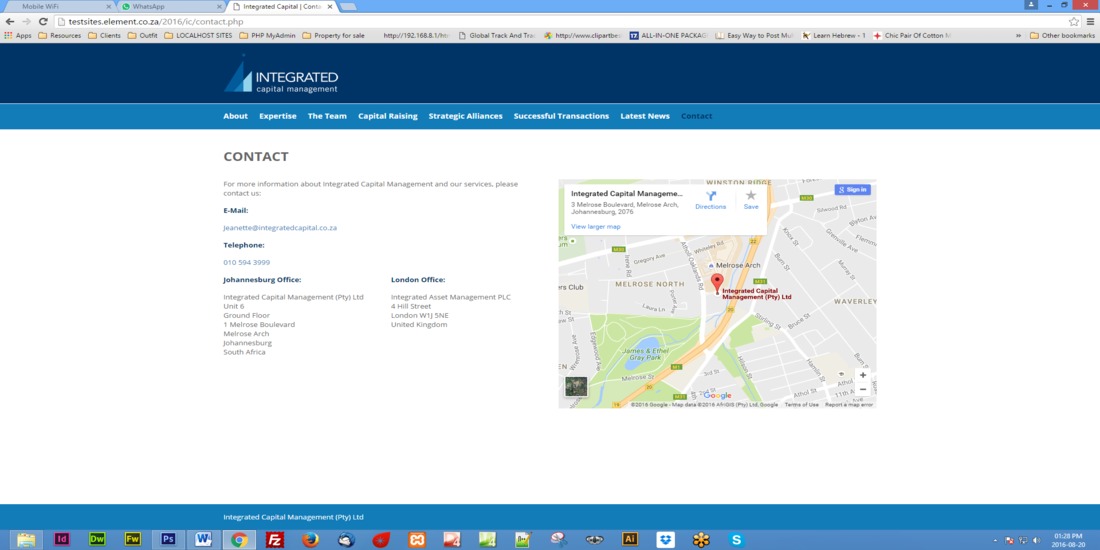
Task: Open Dreamweaver from the taskbar
Action: [x=98, y=539]
